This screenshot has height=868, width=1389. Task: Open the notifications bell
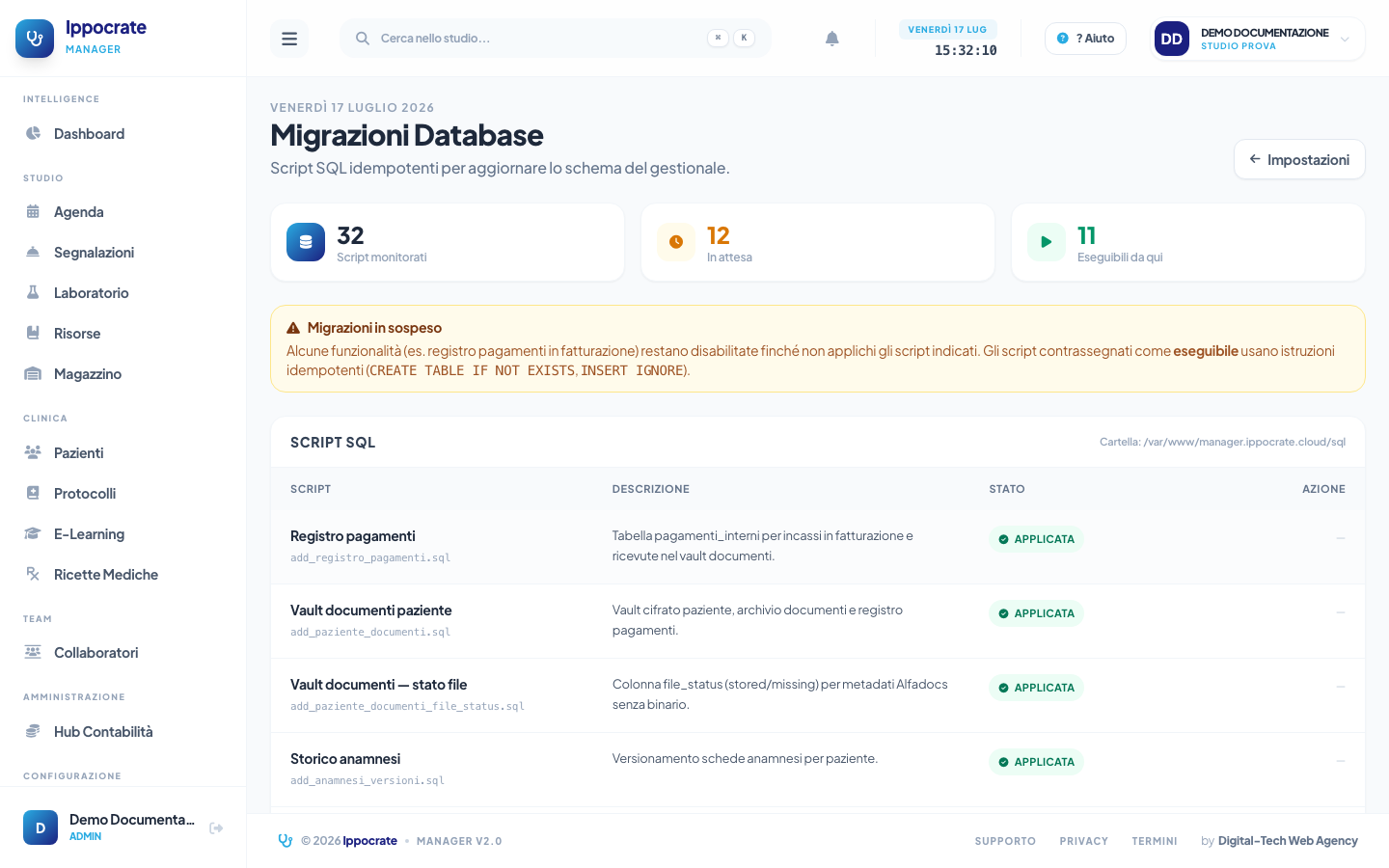tap(832, 39)
